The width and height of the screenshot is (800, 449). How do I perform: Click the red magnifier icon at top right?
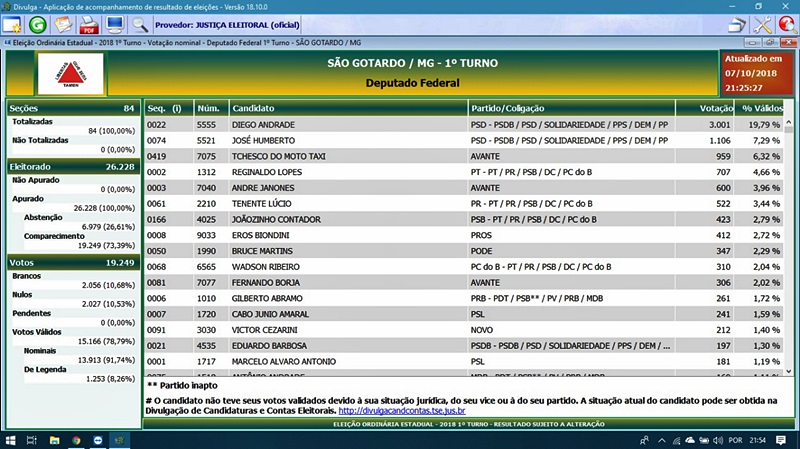point(787,24)
